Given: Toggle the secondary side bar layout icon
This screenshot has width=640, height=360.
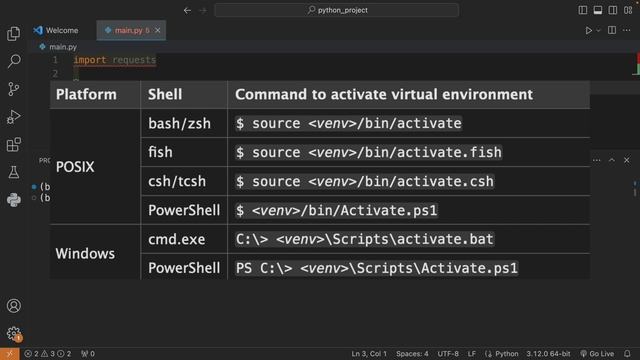Looking at the screenshot, I should (x=613, y=10).
